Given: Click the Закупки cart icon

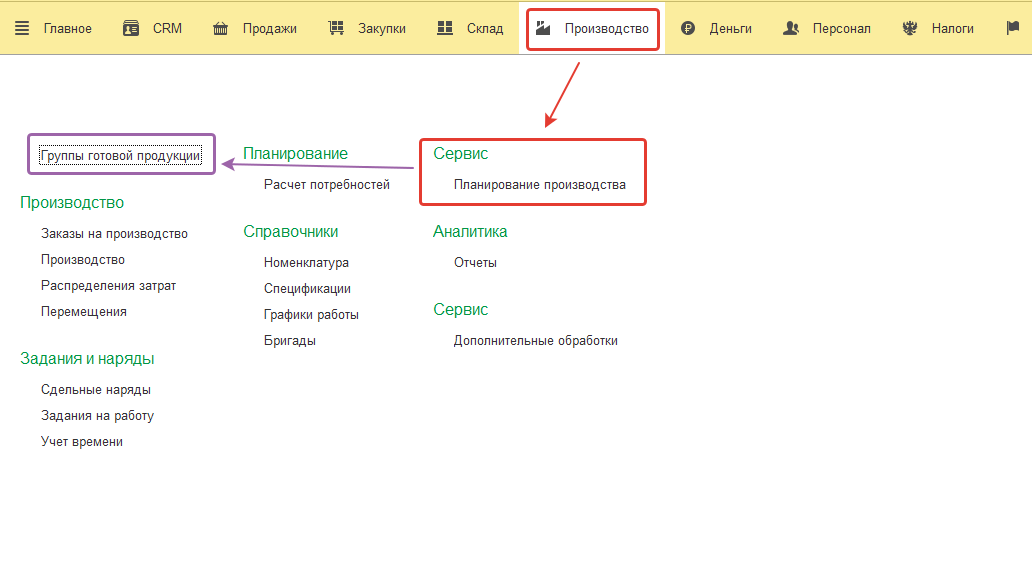Looking at the screenshot, I should pos(336,28).
